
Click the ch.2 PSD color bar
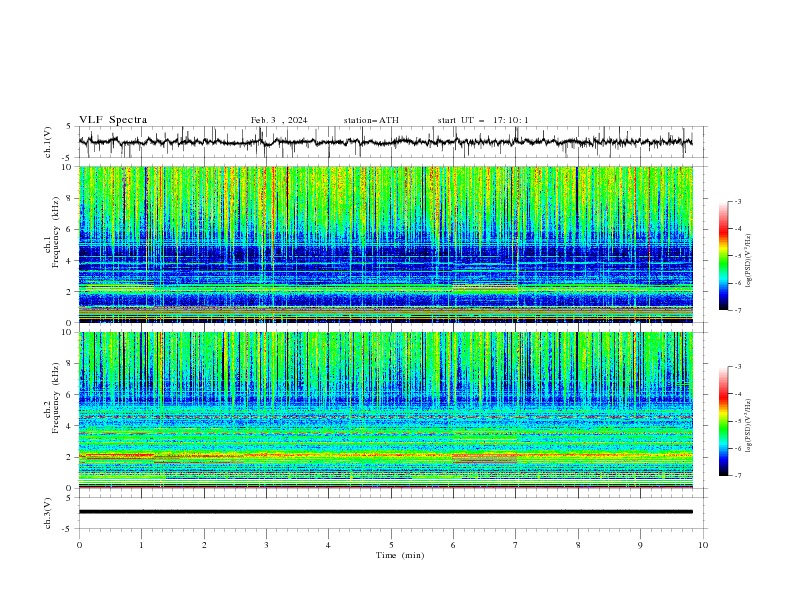[723, 421]
